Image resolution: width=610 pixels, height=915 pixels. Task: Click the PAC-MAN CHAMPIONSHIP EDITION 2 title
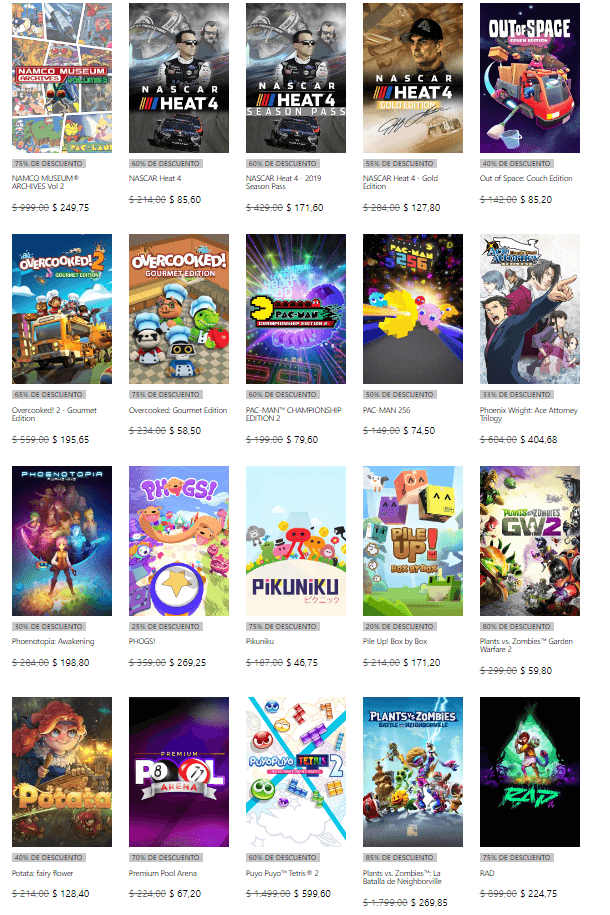294,414
